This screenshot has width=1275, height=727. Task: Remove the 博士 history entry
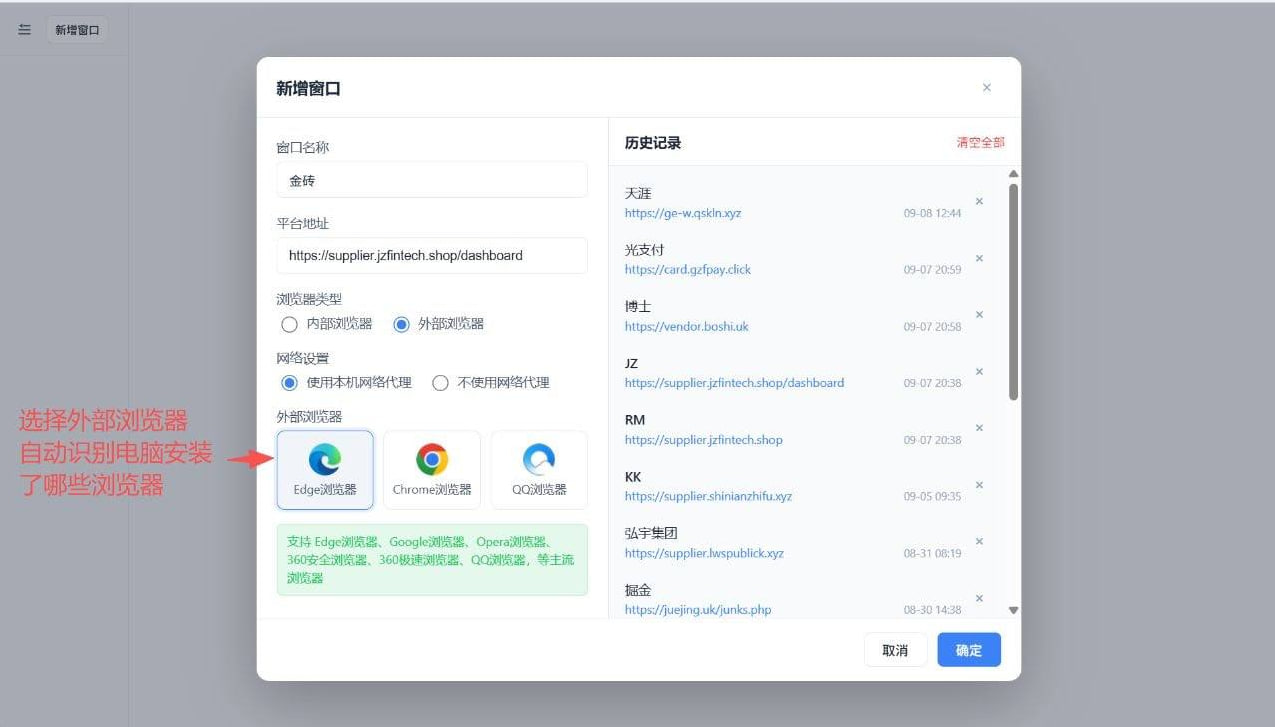[x=979, y=314]
